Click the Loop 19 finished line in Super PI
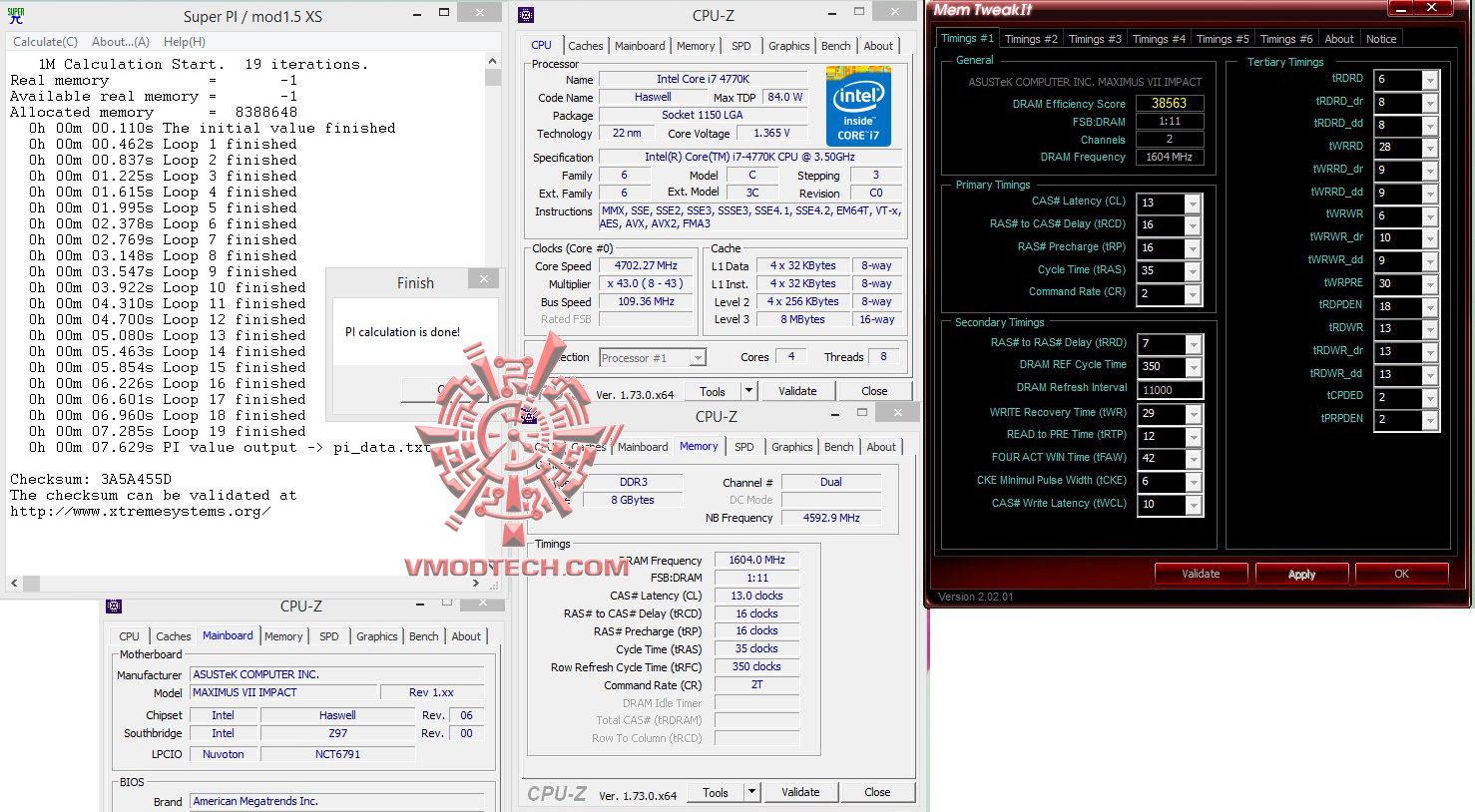The width and height of the screenshot is (1475, 812). point(168,432)
